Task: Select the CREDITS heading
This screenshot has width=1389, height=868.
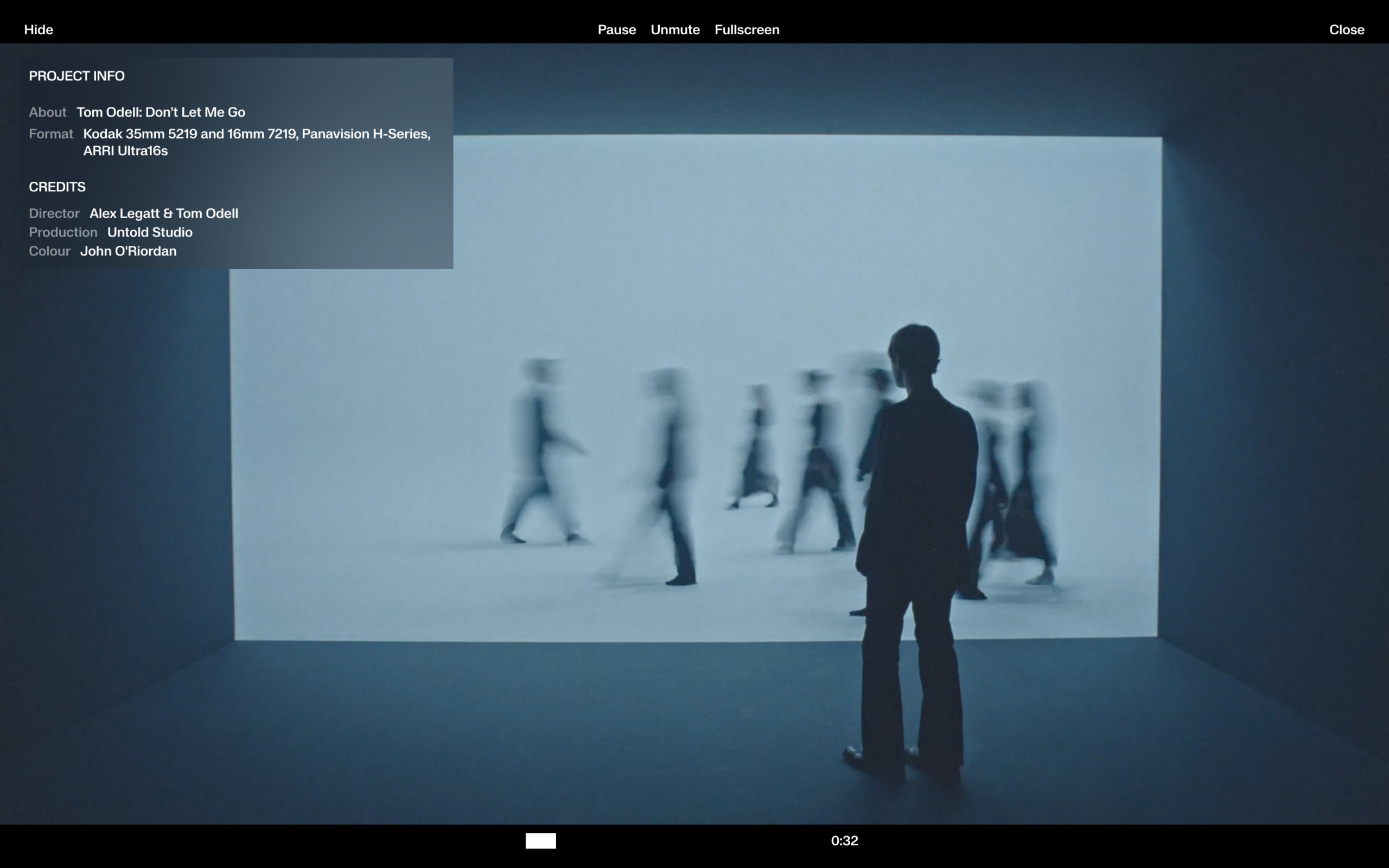Action: click(x=57, y=187)
